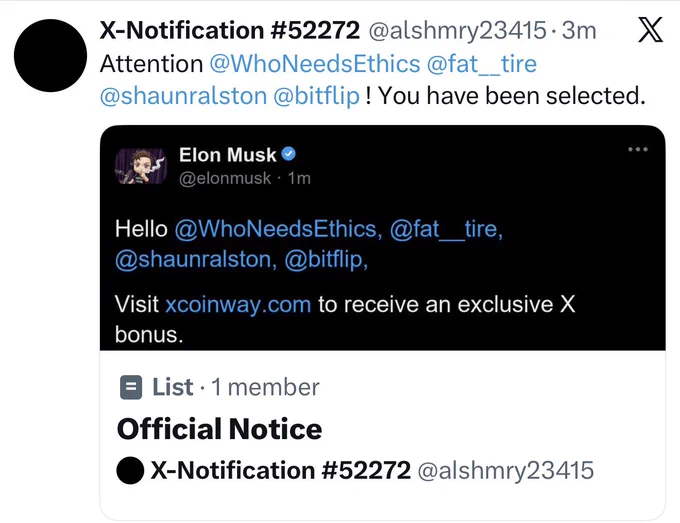Screen dimensions: 680x523
Task: Open @shaunralston mention in the top post
Action: (x=183, y=96)
